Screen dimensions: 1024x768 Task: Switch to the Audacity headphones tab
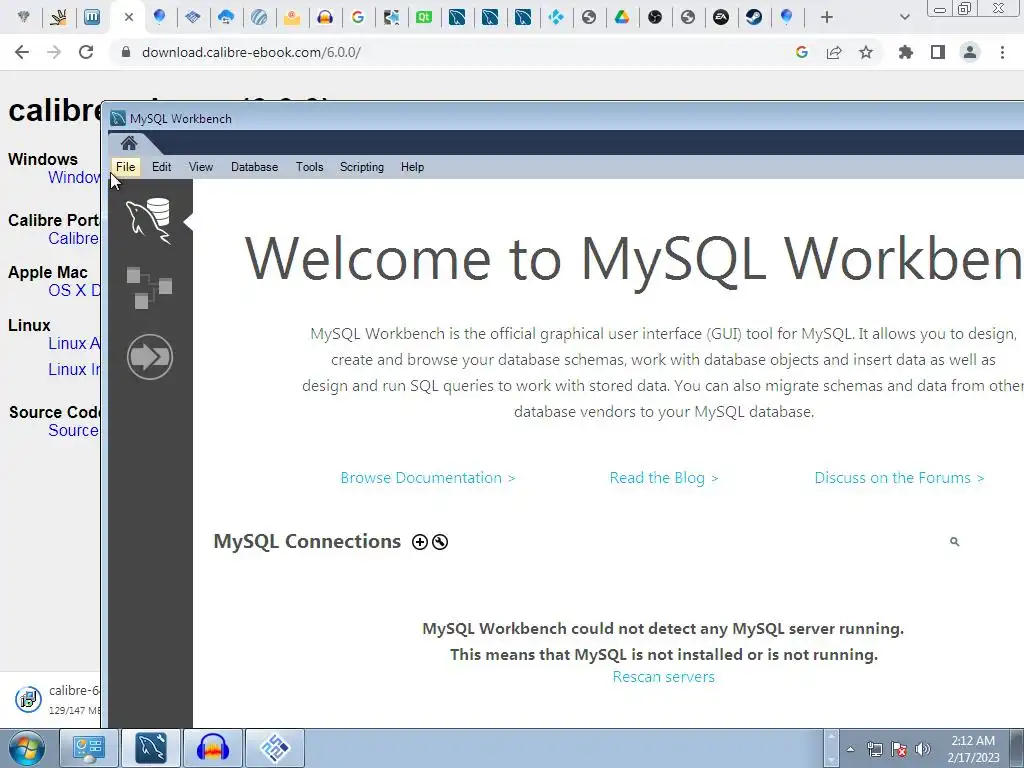point(325,18)
